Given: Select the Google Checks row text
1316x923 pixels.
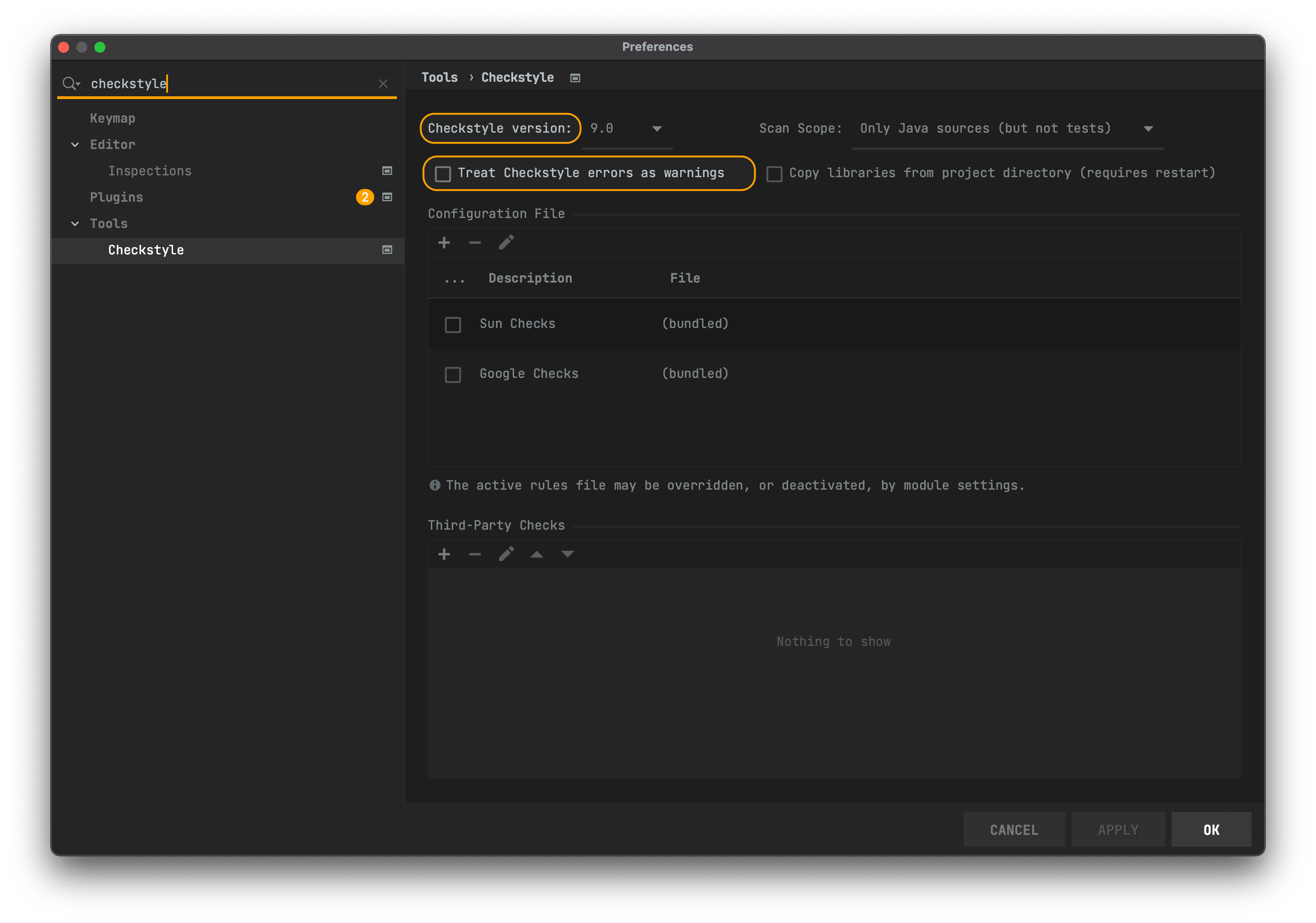Looking at the screenshot, I should [529, 374].
